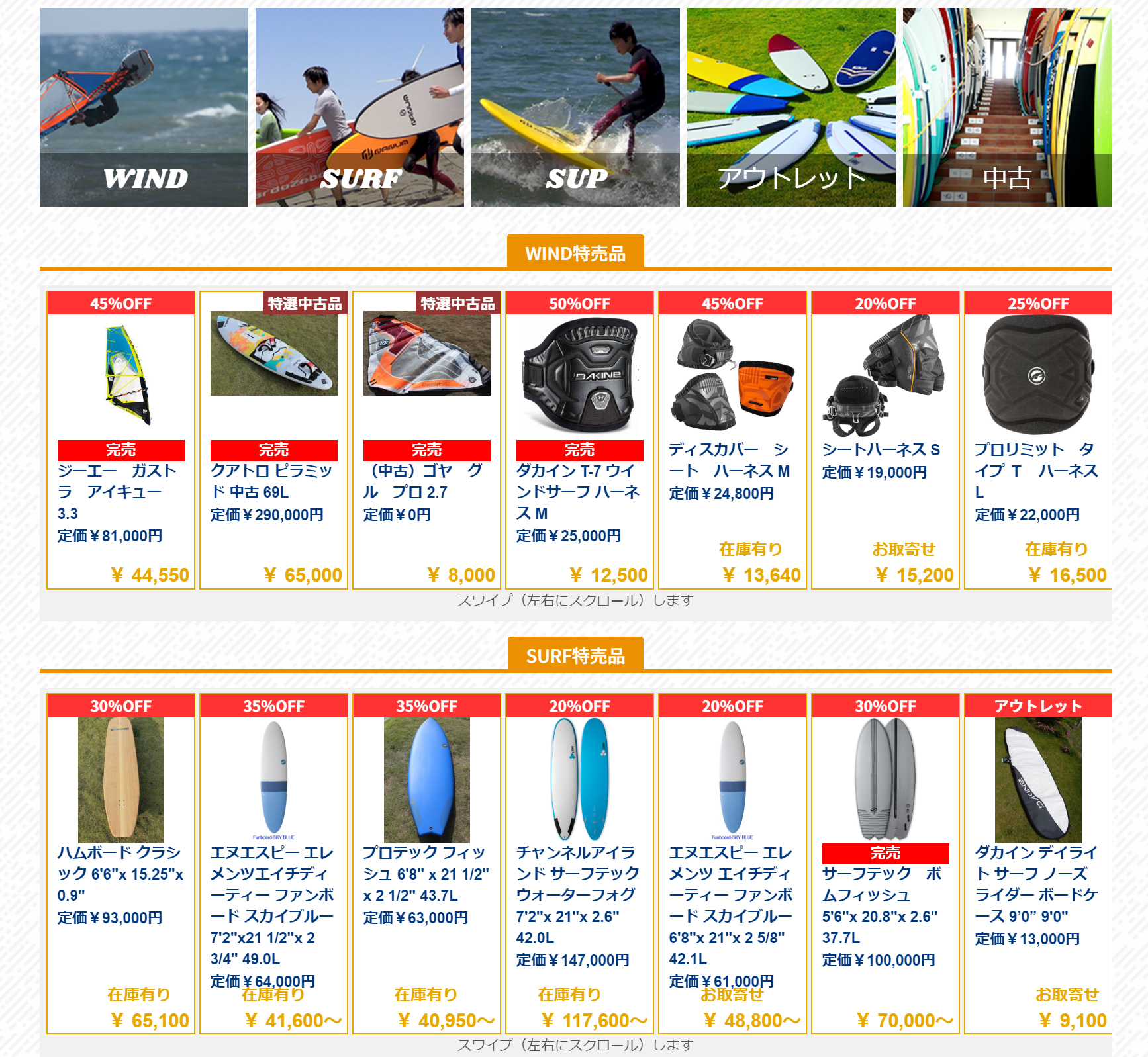The width and height of the screenshot is (1148, 1057).
Task: Click the シートハーネス S product image
Action: pyautogui.click(x=886, y=376)
